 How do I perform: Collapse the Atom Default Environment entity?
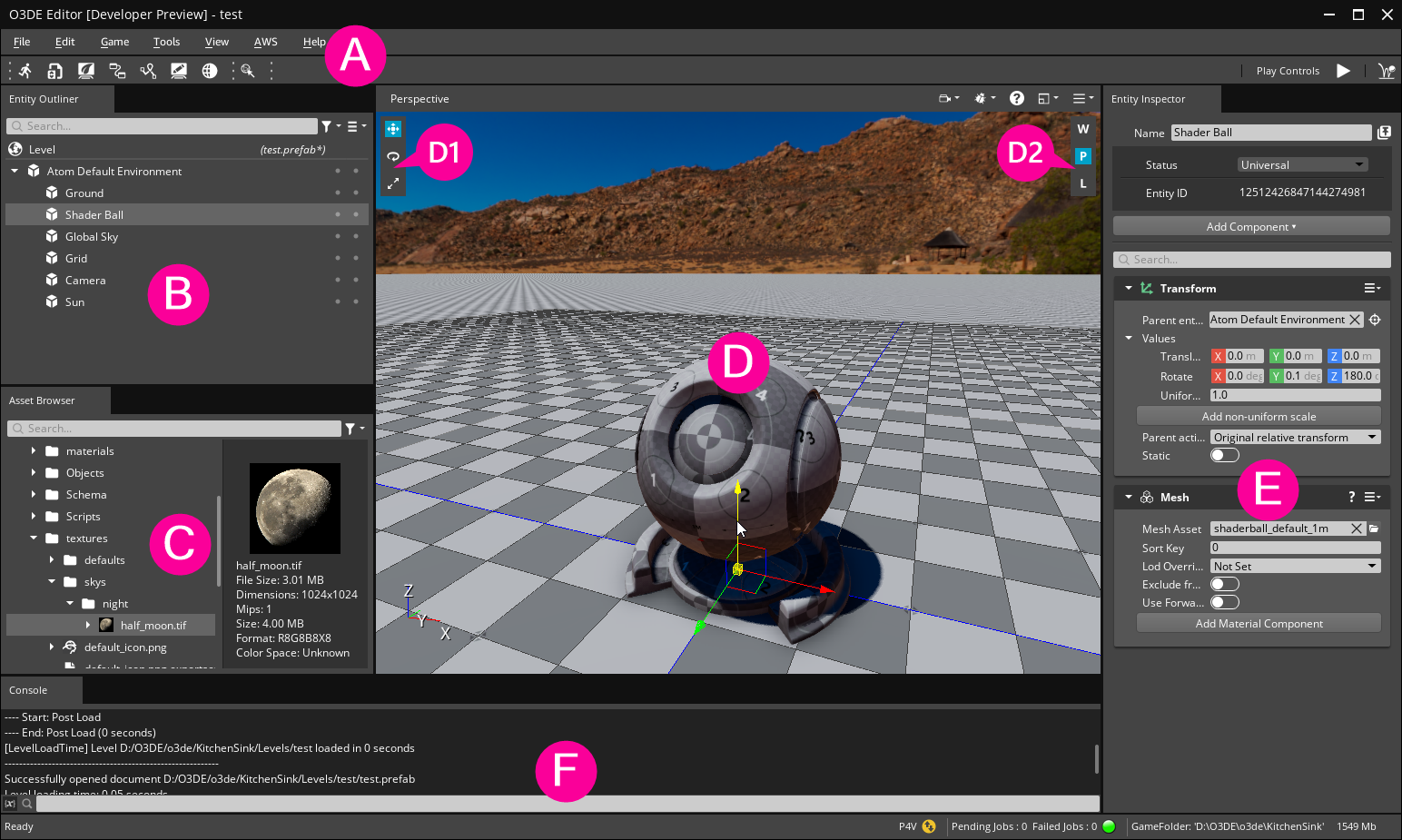[15, 171]
